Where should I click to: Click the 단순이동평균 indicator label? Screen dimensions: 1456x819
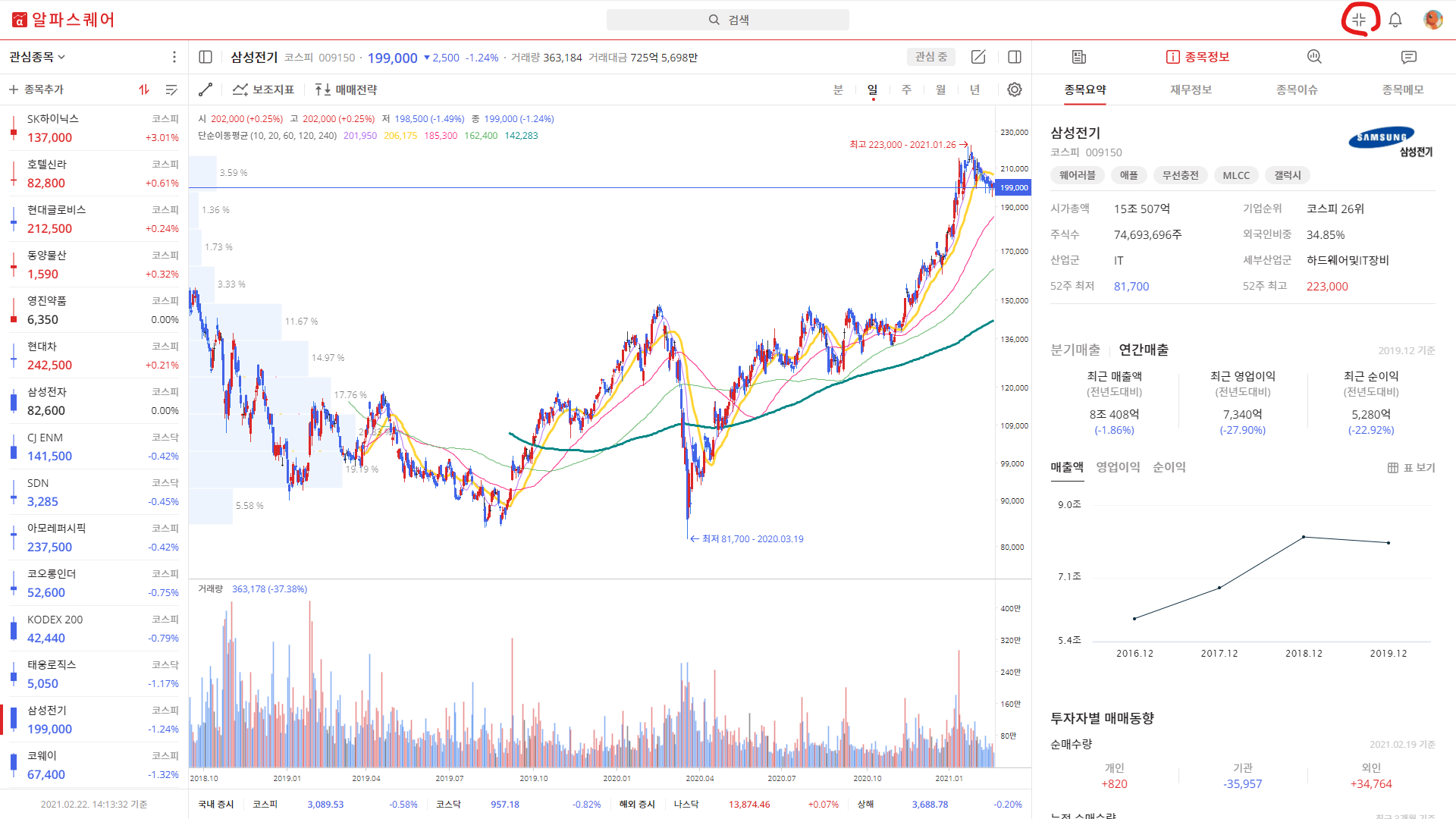[267, 136]
